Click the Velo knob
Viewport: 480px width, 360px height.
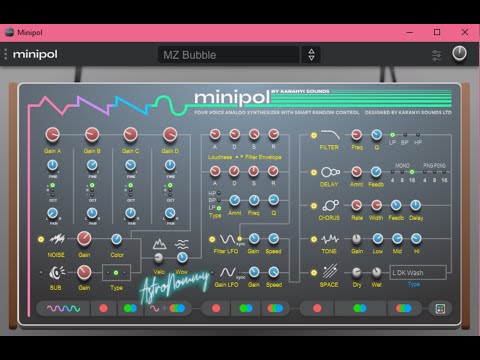pos(158,257)
